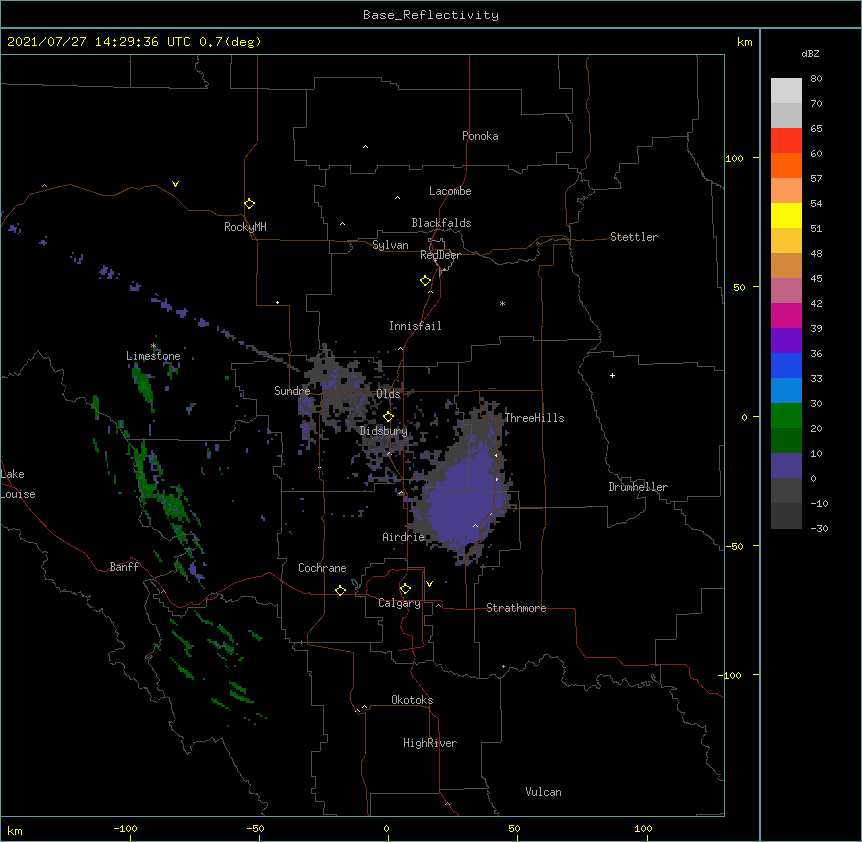Pick the royal blue 36-33 dBZ swatch
Viewport: 862px width, 842px height.
pos(786,365)
